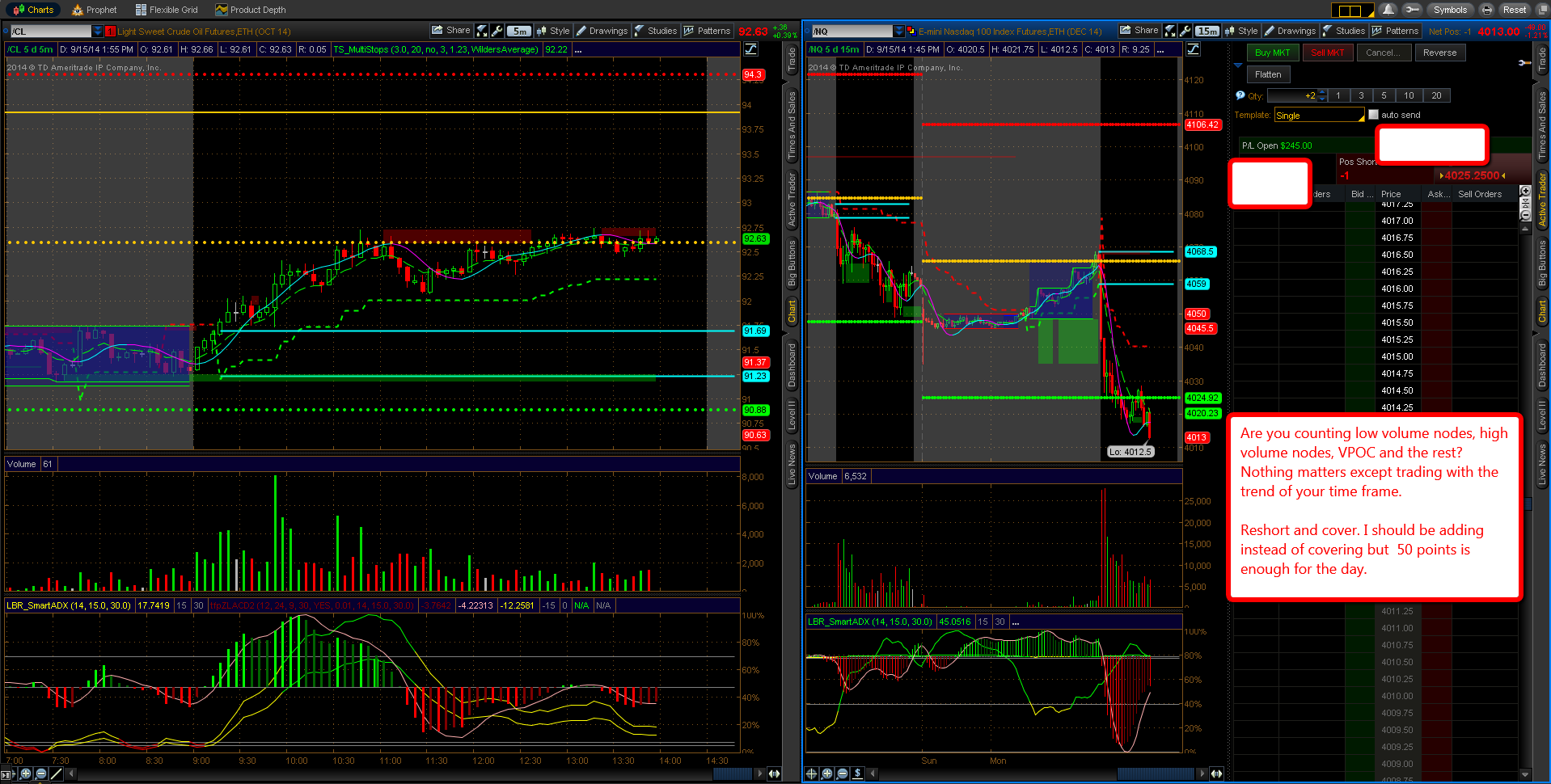Open the top-right wrench settings icon
Screen dimensions: 1551x784
(x=1411, y=10)
